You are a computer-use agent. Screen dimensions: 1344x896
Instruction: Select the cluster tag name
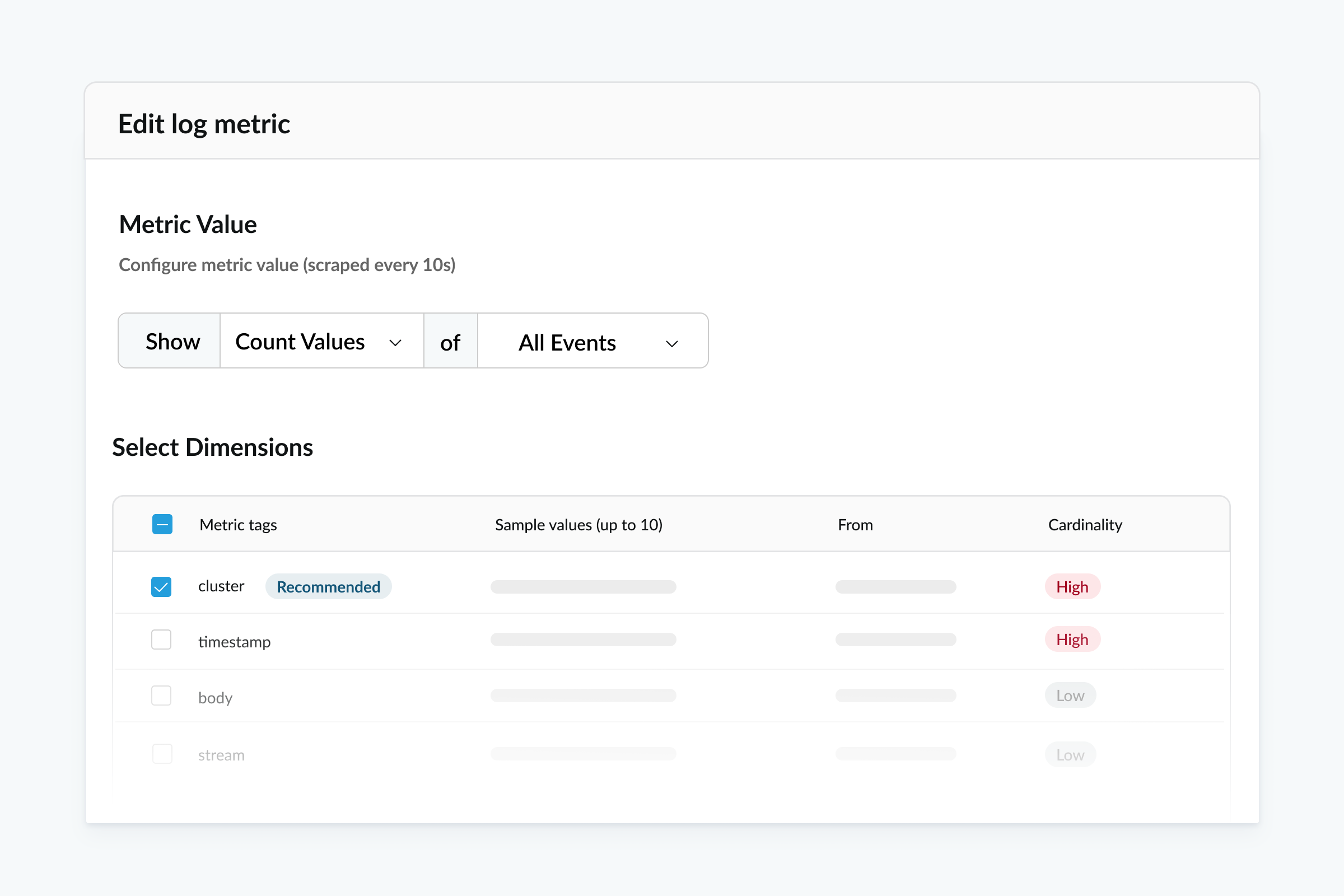[221, 586]
